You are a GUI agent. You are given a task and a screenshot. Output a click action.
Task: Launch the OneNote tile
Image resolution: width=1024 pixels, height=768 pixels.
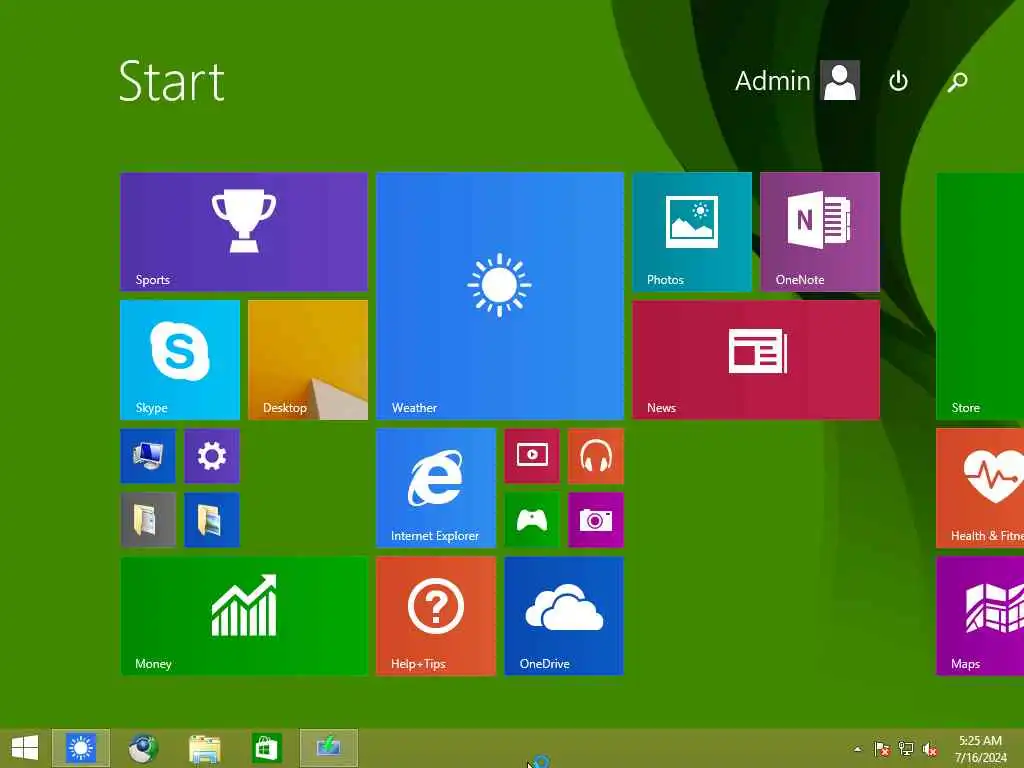[x=820, y=232]
